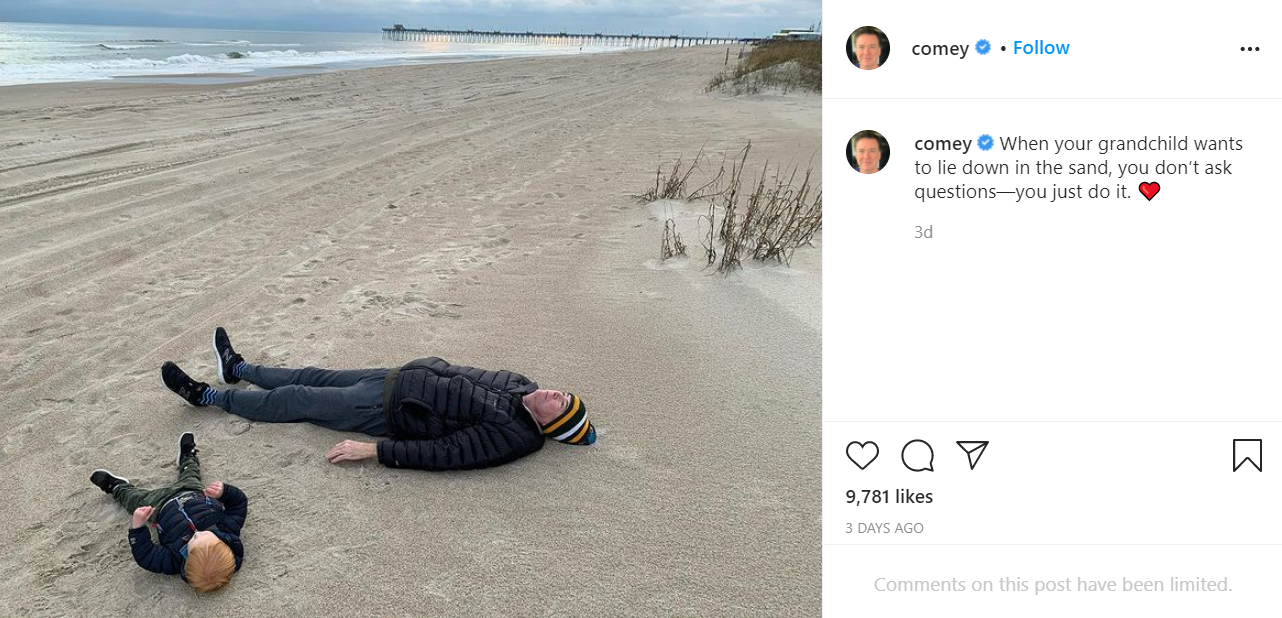Click the 3d caption timestamp
Image resolution: width=1282 pixels, height=618 pixels.
point(923,232)
